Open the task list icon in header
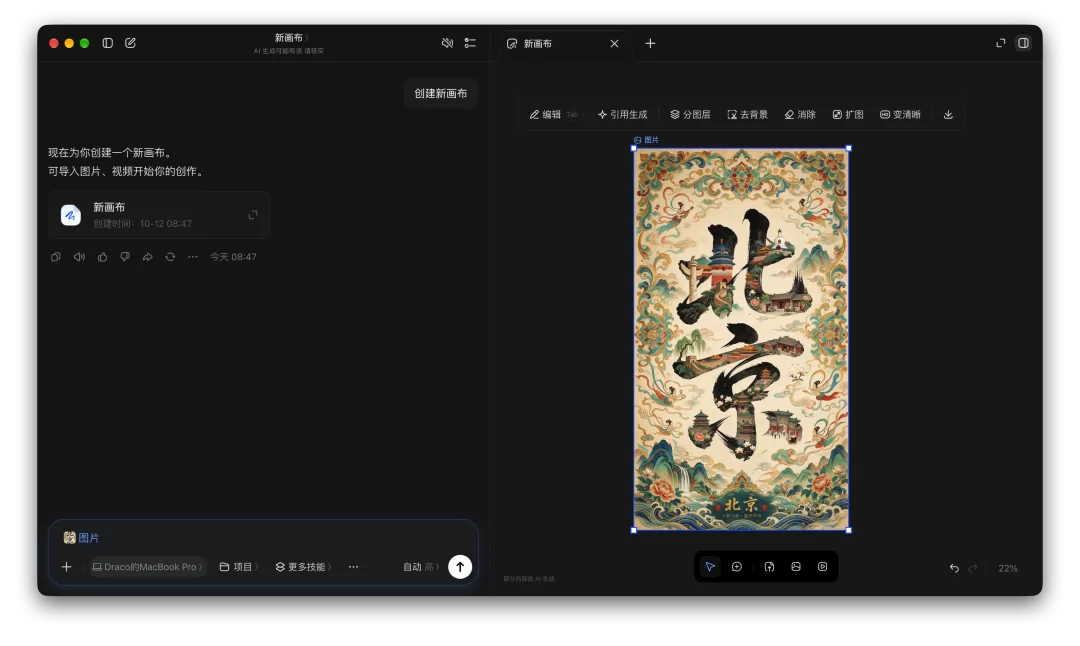The image size is (1080, 646). point(470,43)
